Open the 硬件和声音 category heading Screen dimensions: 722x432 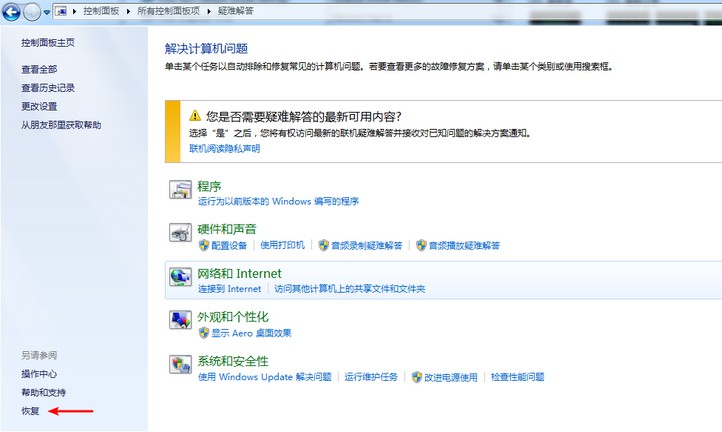[227, 229]
